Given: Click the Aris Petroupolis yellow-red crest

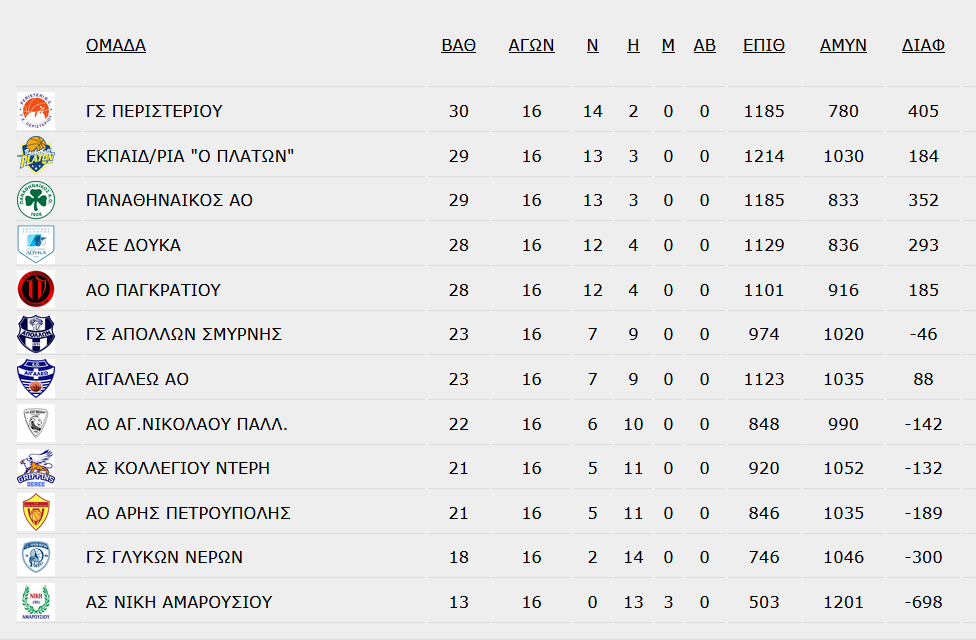Looking at the screenshot, I should pos(36,512).
